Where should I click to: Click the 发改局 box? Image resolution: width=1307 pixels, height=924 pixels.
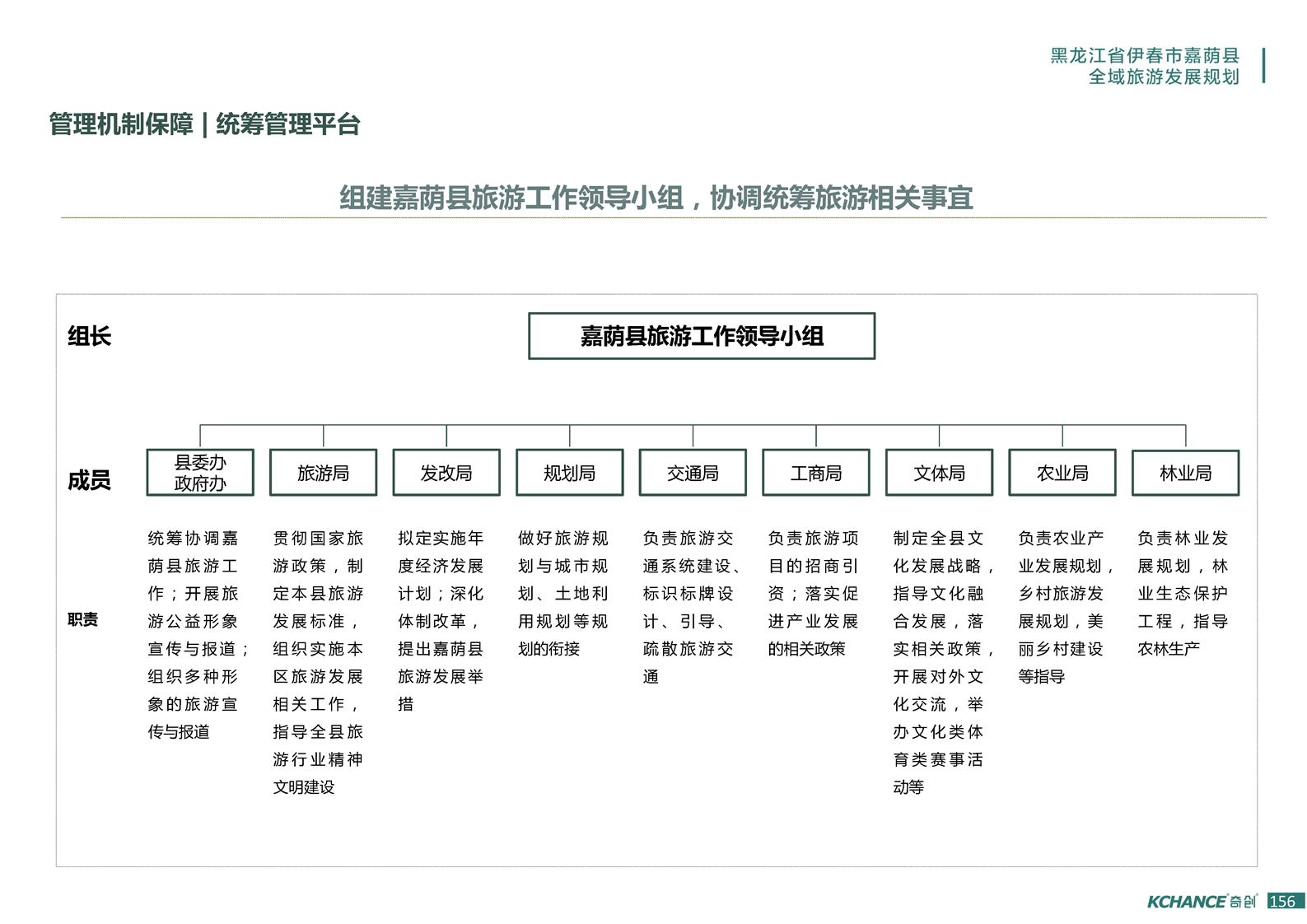[x=446, y=473]
